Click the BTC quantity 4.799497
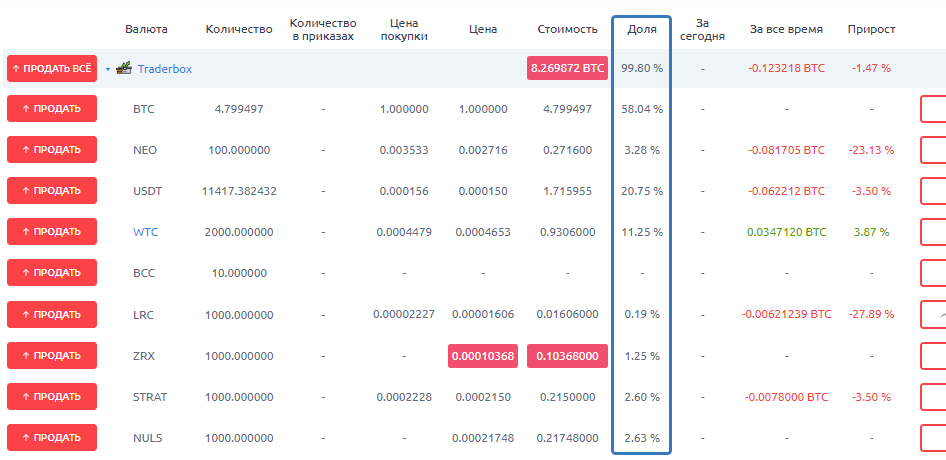 pyautogui.click(x=239, y=109)
